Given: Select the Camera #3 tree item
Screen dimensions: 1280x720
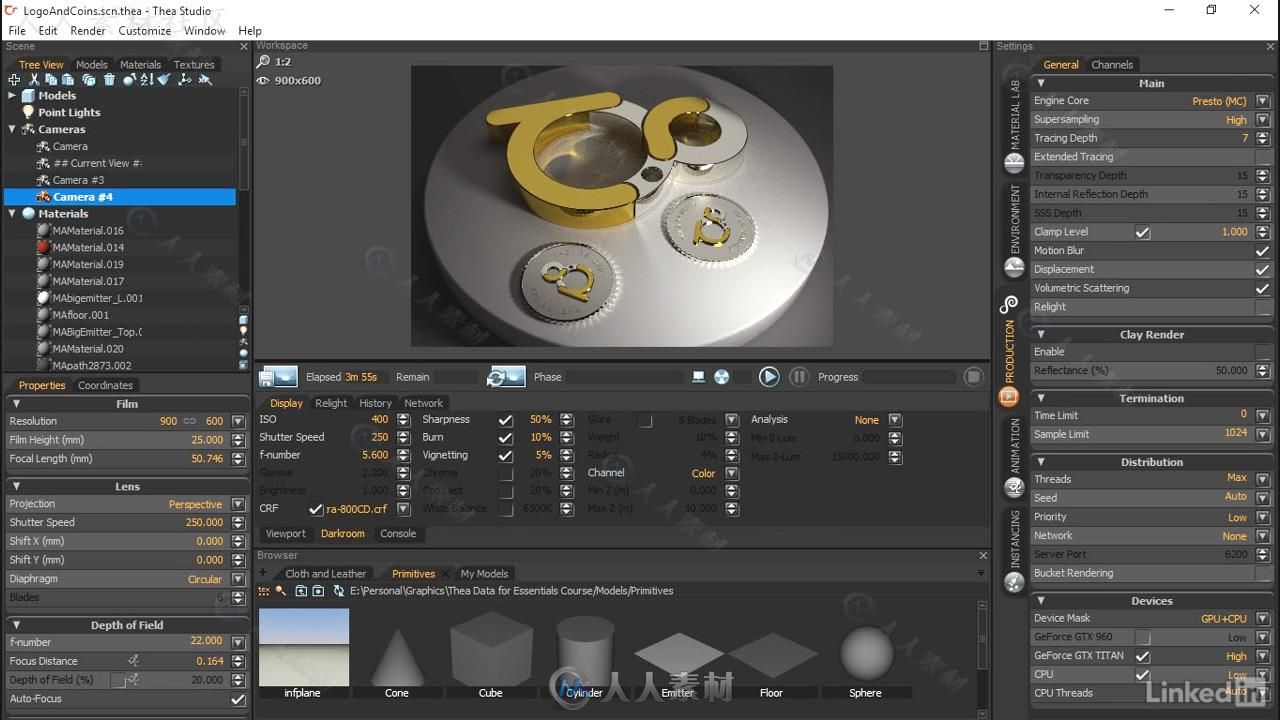Looking at the screenshot, I should click(x=78, y=180).
